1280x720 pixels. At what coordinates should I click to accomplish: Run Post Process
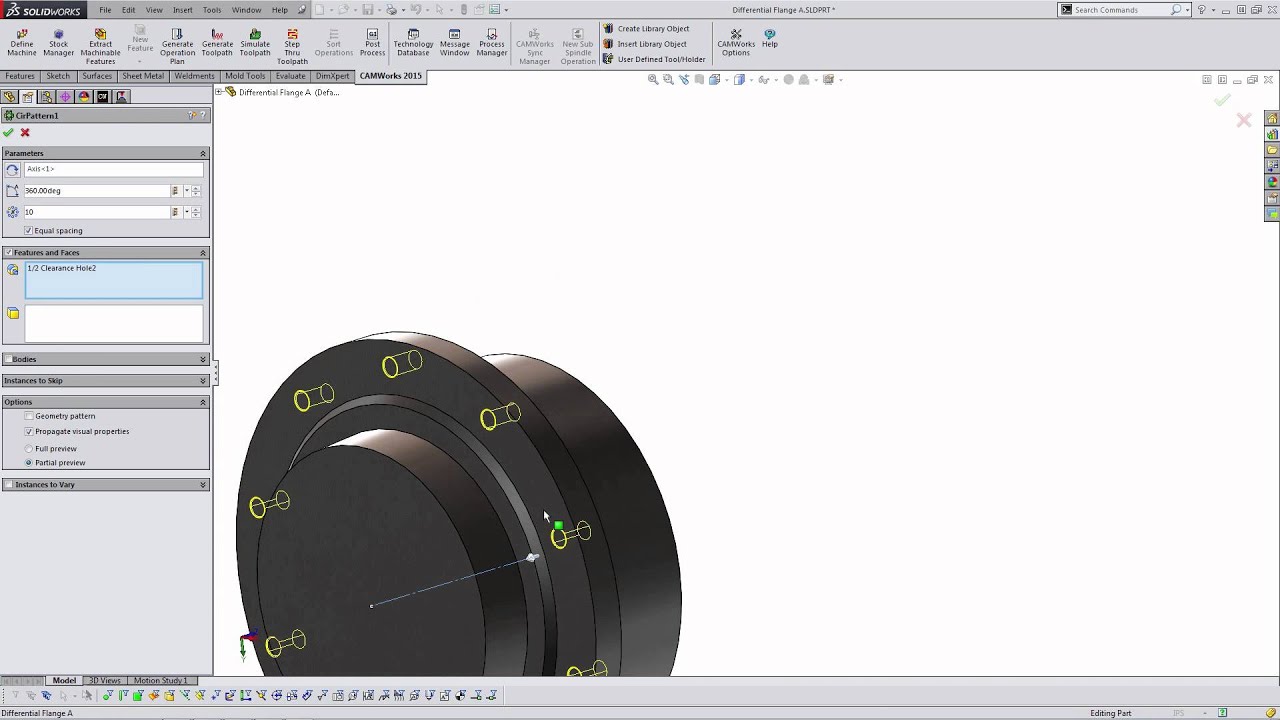pyautogui.click(x=372, y=41)
